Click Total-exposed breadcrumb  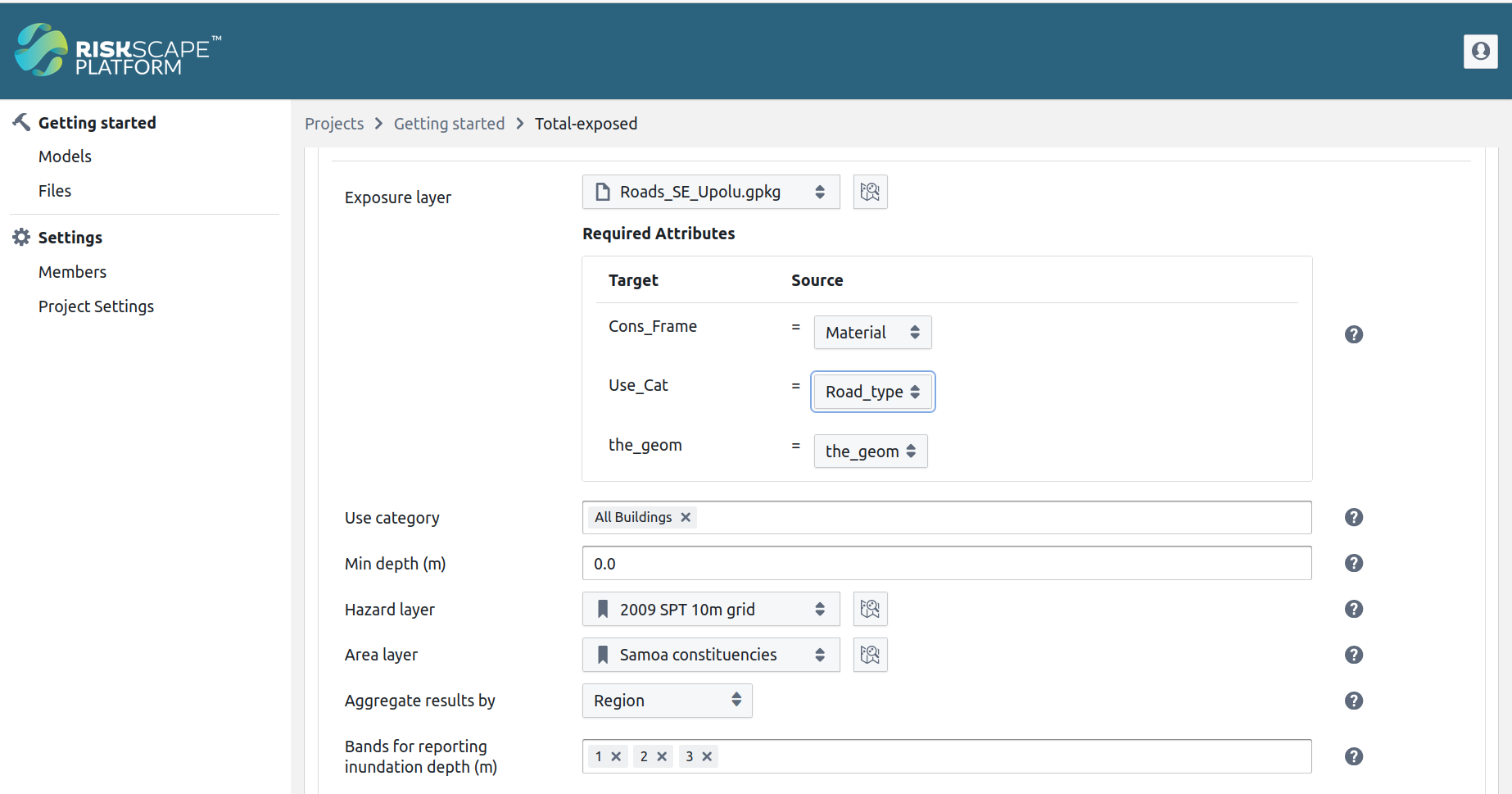(586, 124)
